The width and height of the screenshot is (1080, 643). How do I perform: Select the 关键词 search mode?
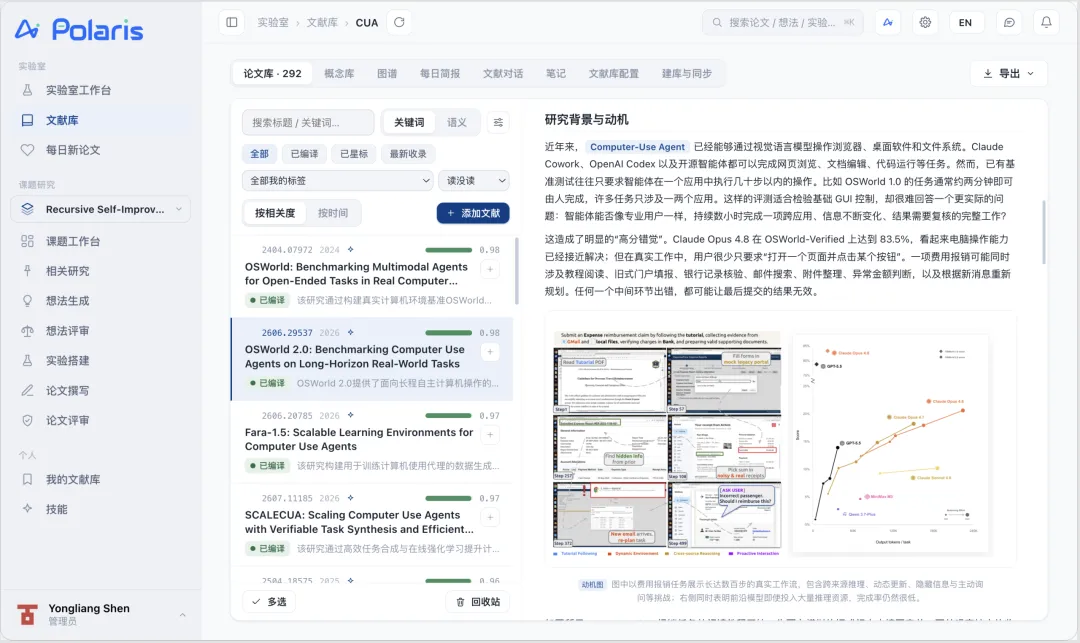[409, 123]
